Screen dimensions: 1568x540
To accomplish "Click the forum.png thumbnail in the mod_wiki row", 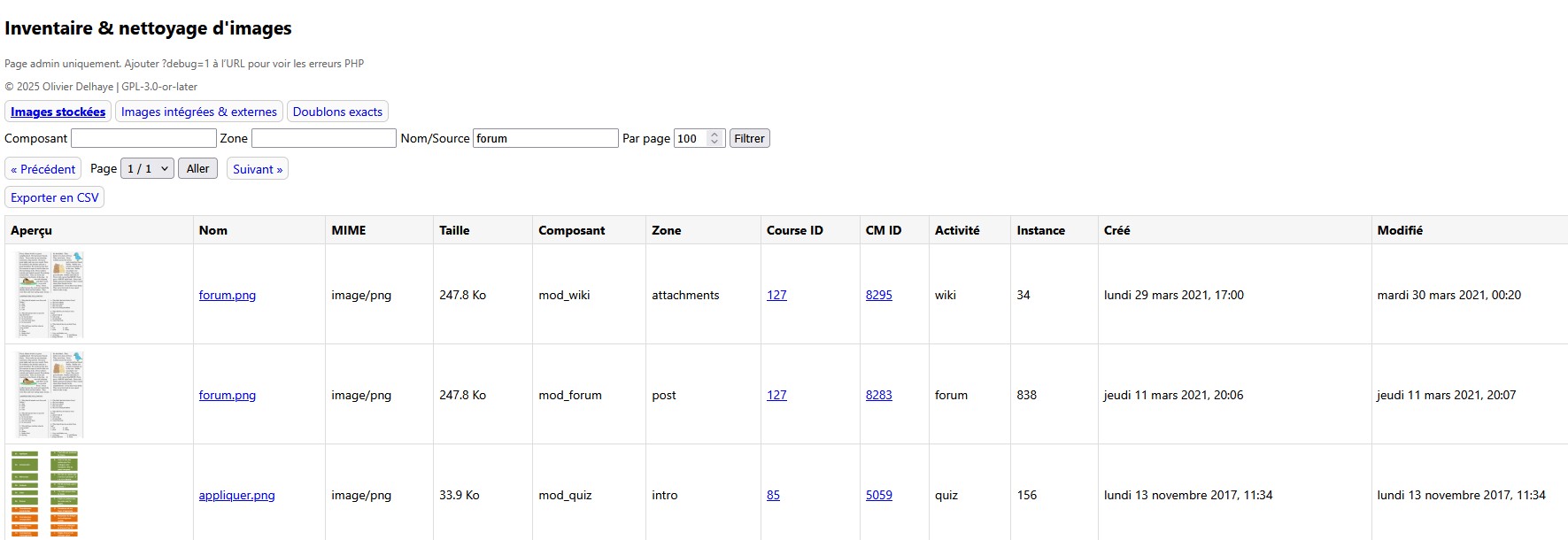I will click(50, 294).
